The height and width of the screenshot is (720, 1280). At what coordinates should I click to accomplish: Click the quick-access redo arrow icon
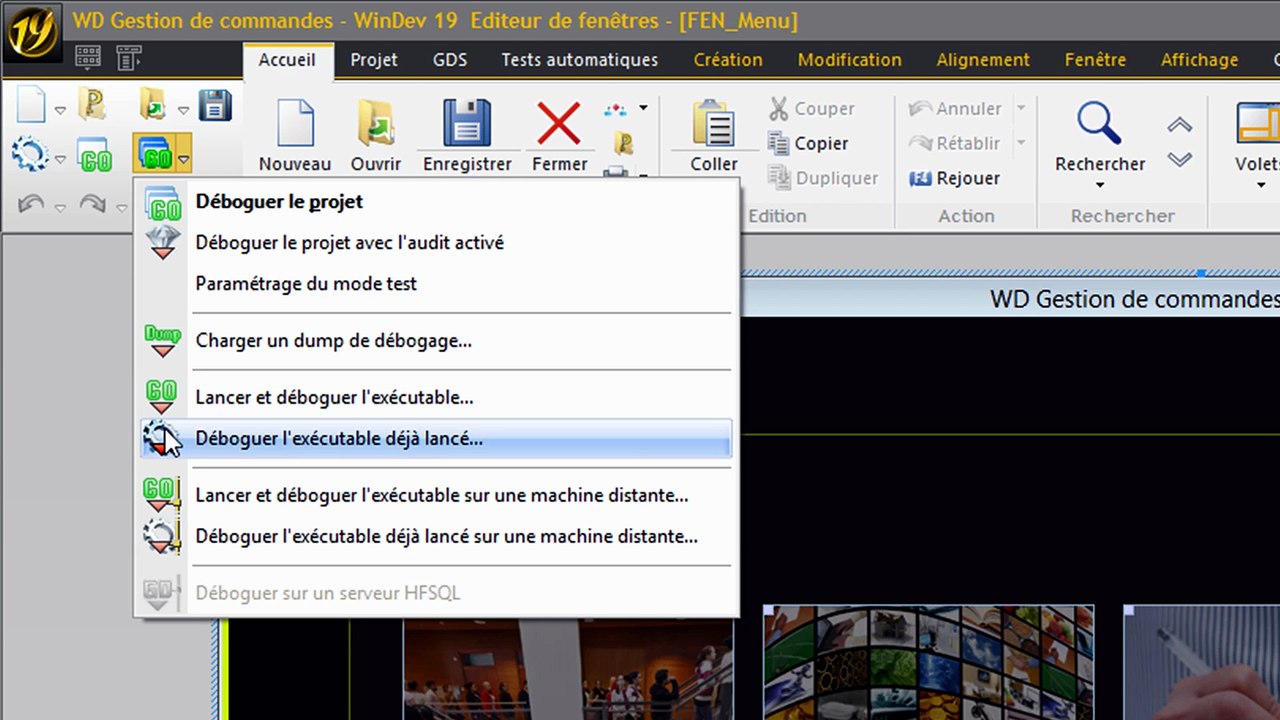pos(93,204)
